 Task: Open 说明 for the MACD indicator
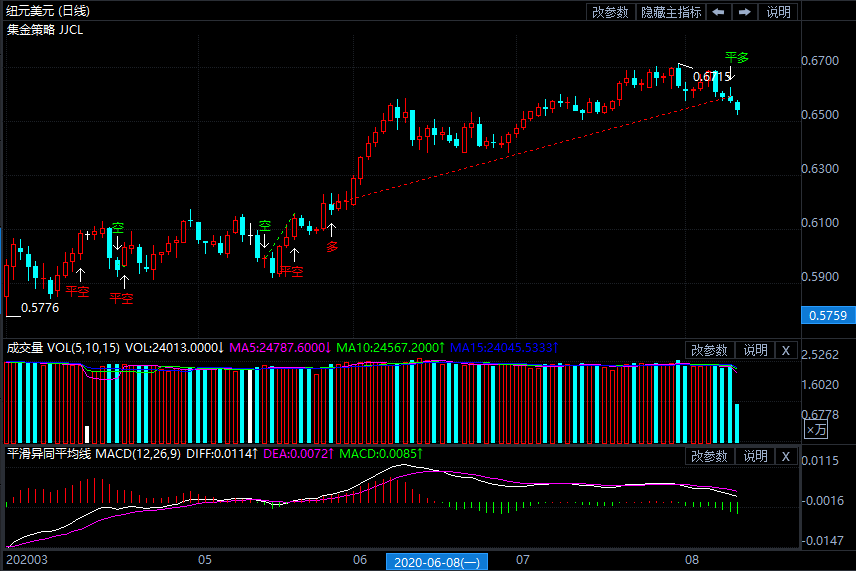click(x=755, y=456)
